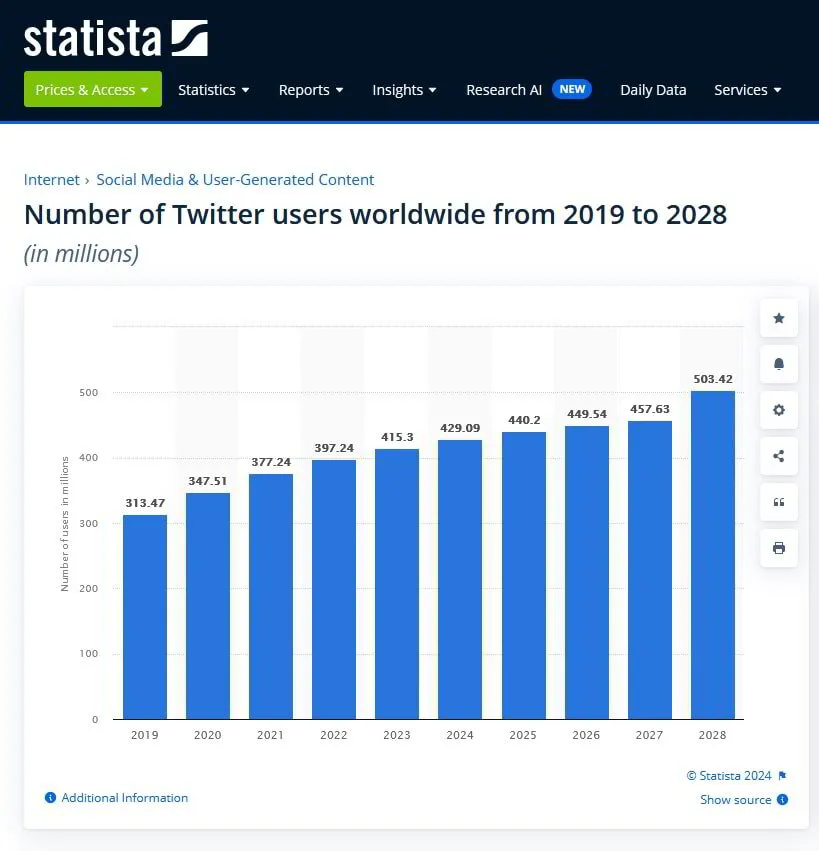
Task: Open Social Media & User-Generated Content category
Action: point(235,179)
